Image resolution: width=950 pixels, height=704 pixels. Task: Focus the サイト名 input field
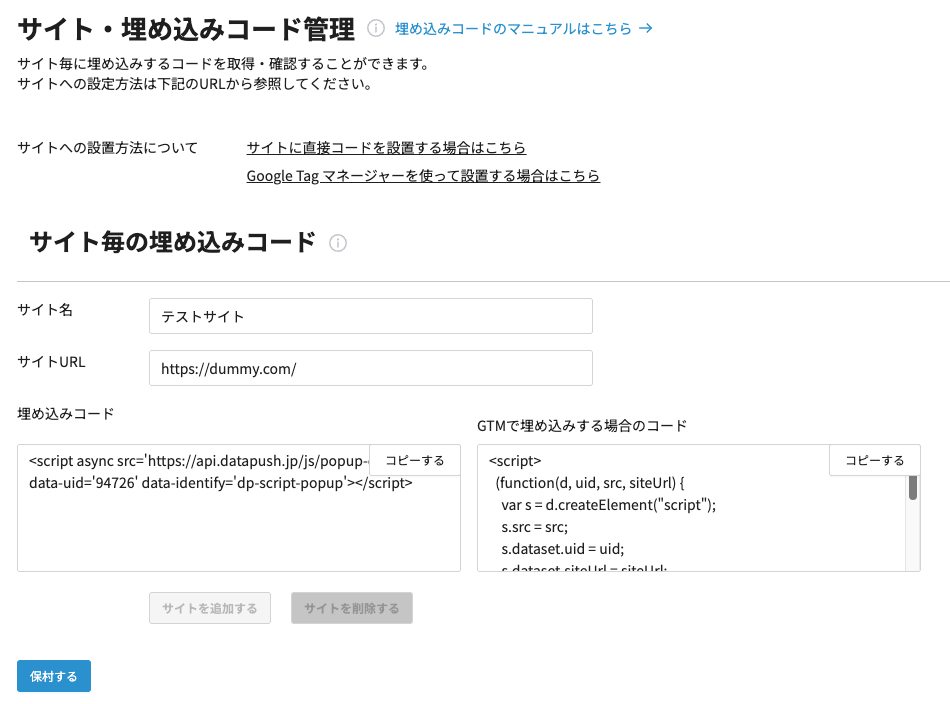(370, 316)
